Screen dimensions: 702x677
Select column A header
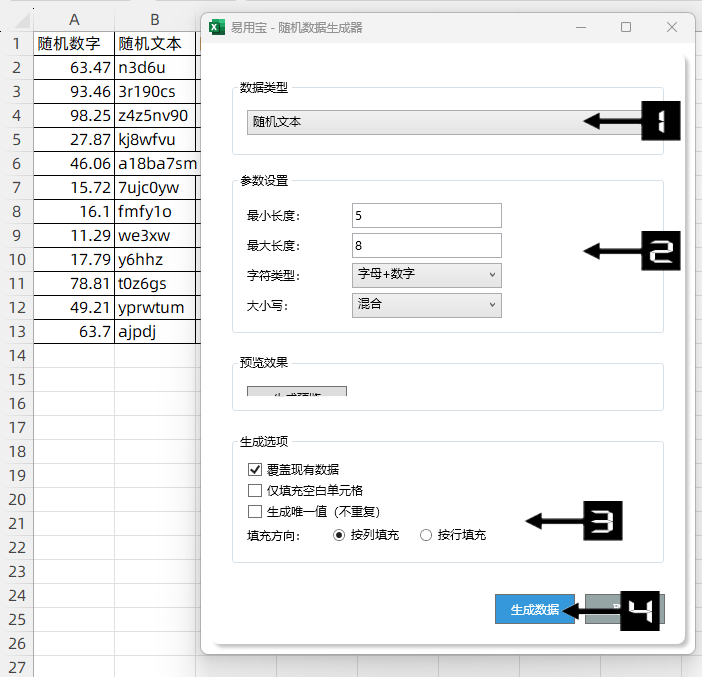[74, 20]
